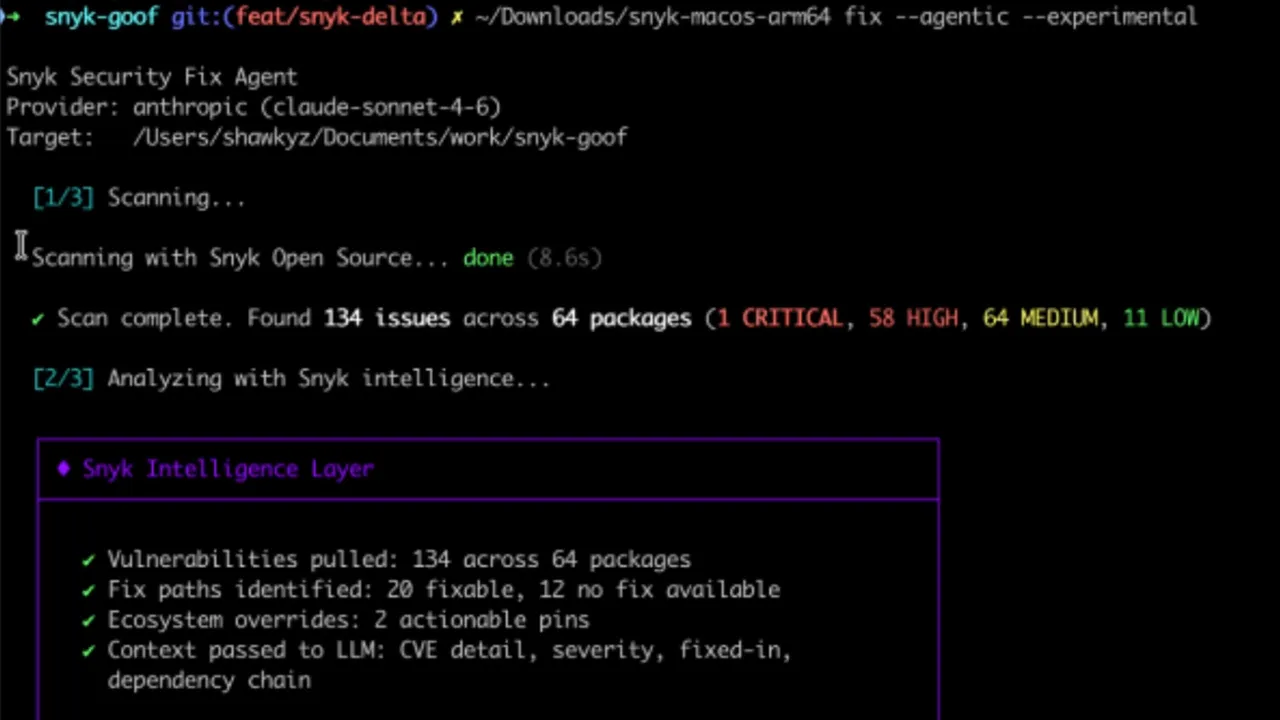Click the 'Scanning with Snyk Open Source...' line
The height and width of the screenshot is (720, 1280).
pos(241,258)
